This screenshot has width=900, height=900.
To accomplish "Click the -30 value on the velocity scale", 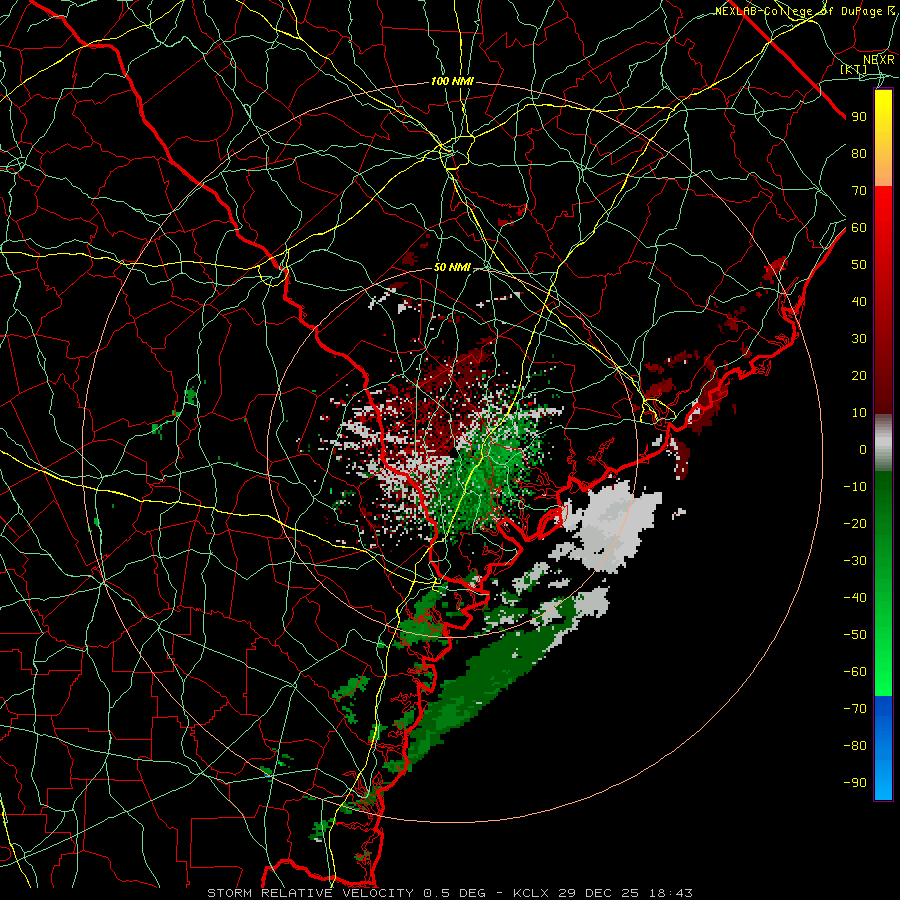I will [x=855, y=561].
